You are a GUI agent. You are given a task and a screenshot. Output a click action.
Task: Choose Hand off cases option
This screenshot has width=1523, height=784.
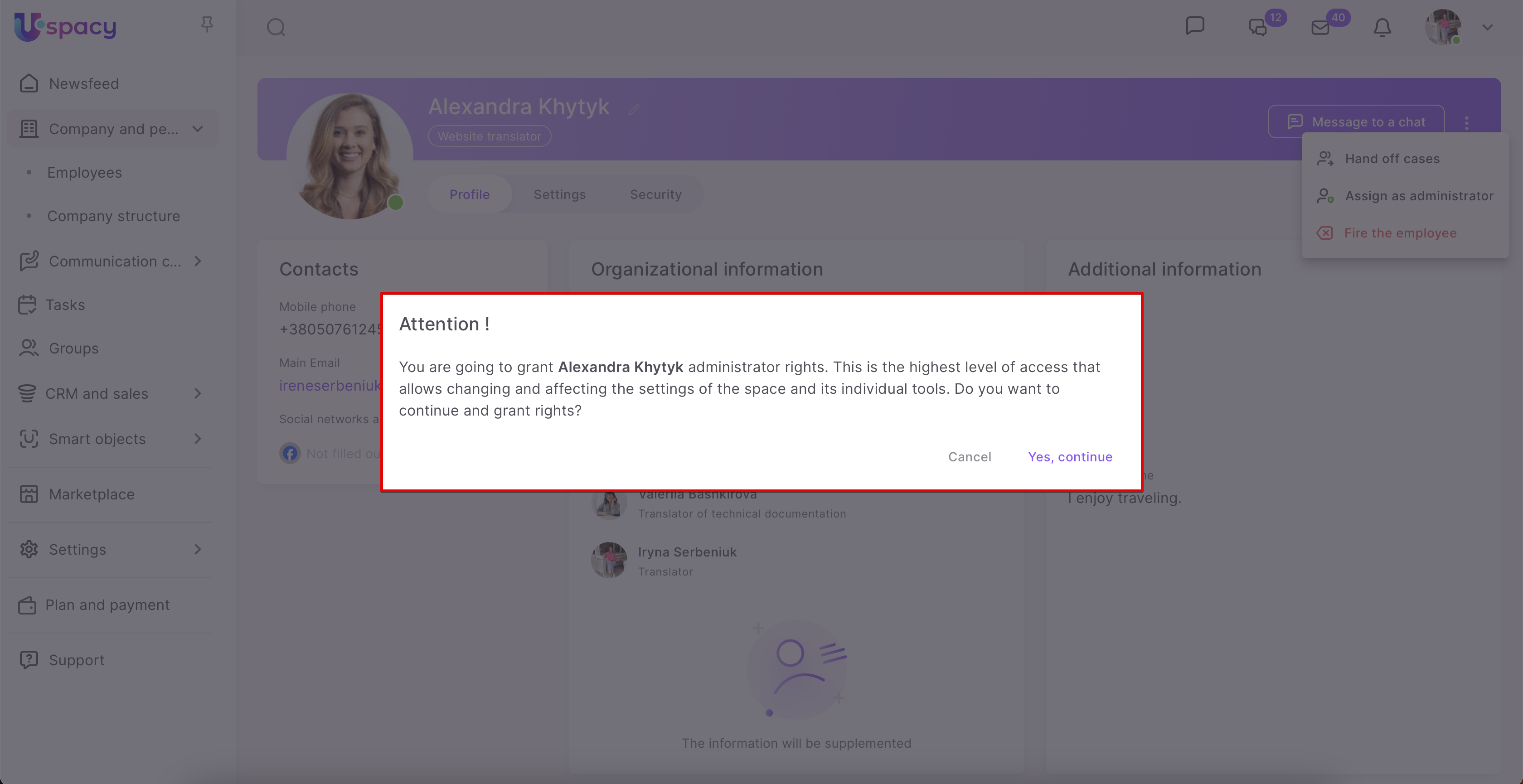tap(1392, 159)
